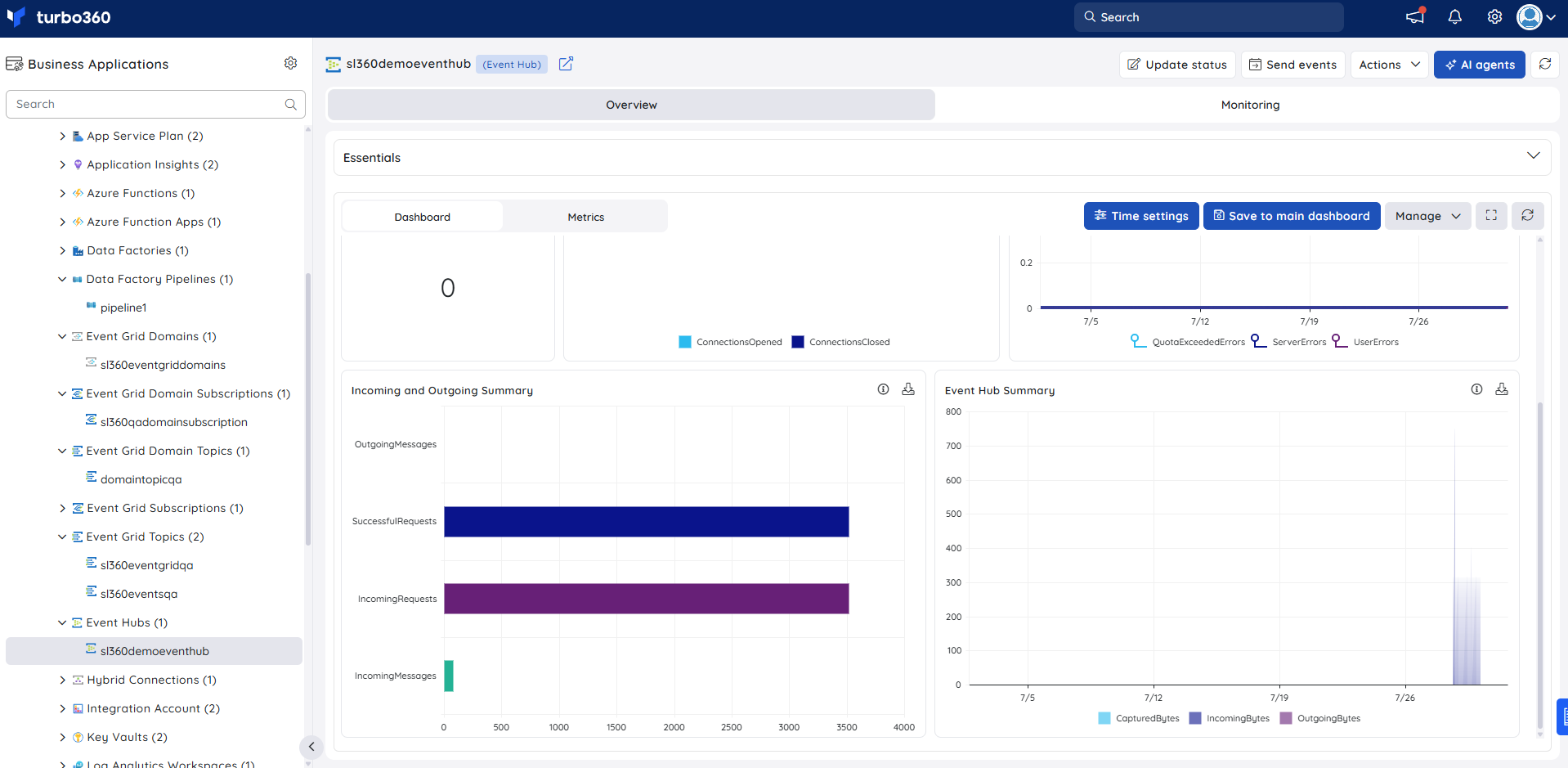Screen dimensions: 1568x768
Task: Expand Key Vaults node
Action: pos(62,737)
